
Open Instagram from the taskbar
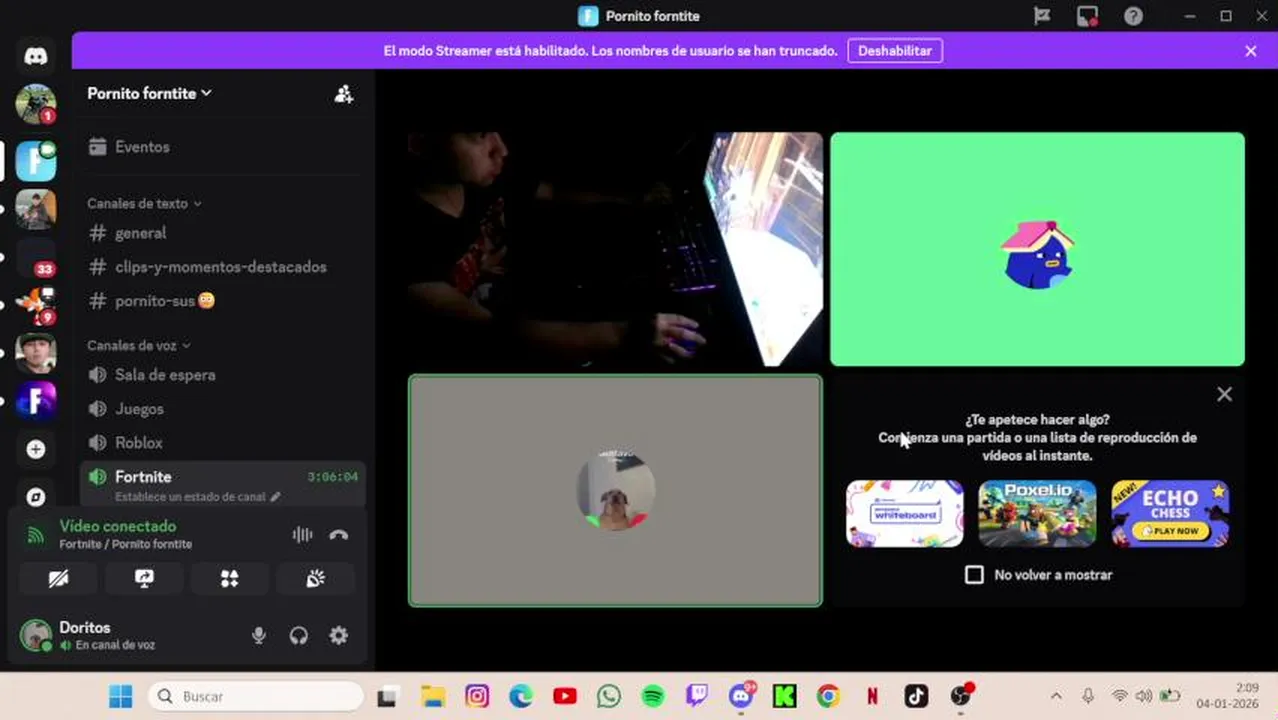(x=477, y=696)
